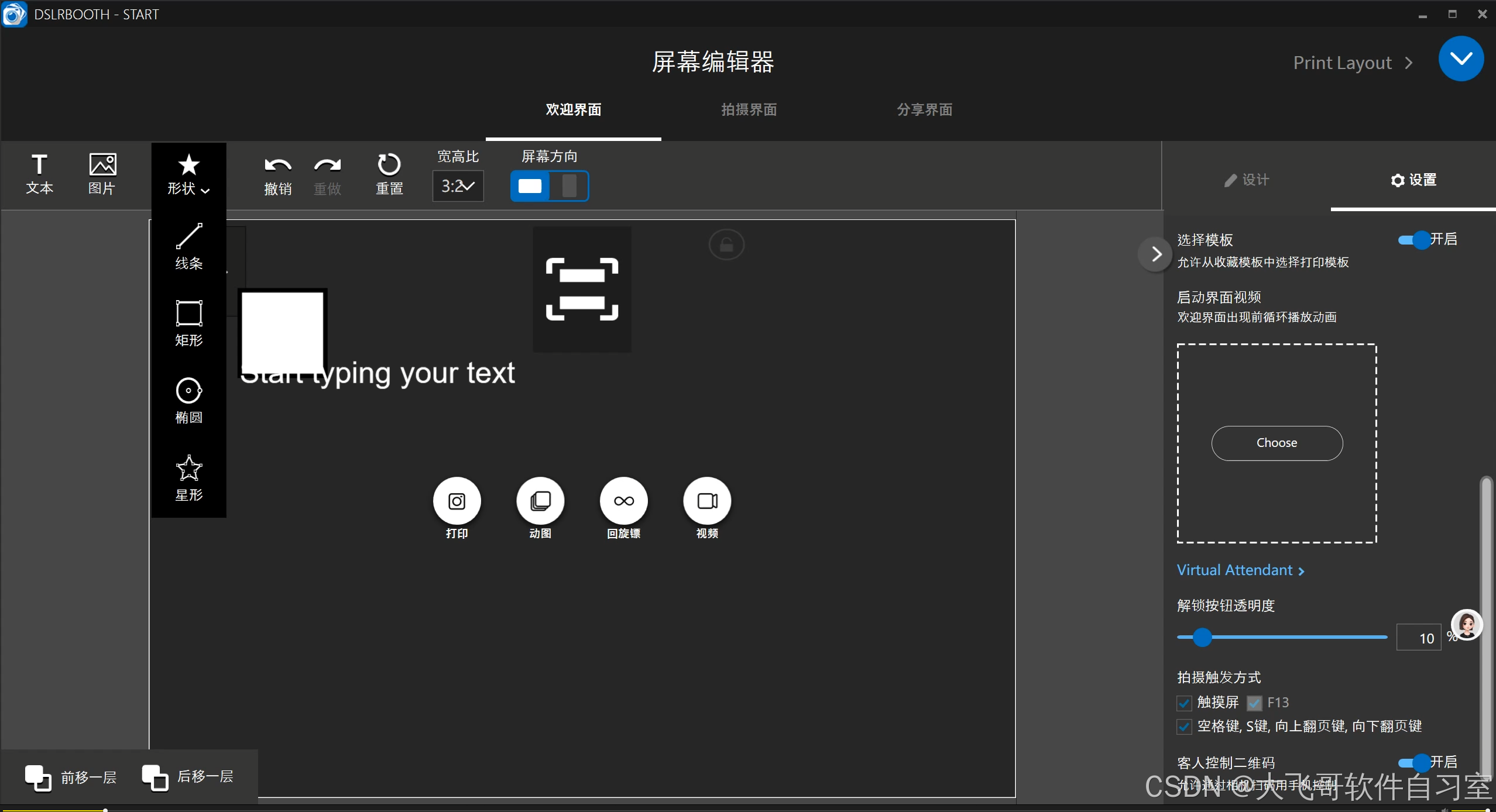The height and width of the screenshot is (812, 1496).
Task: Click the 前移一层 bring forward icon
Action: coord(38,777)
